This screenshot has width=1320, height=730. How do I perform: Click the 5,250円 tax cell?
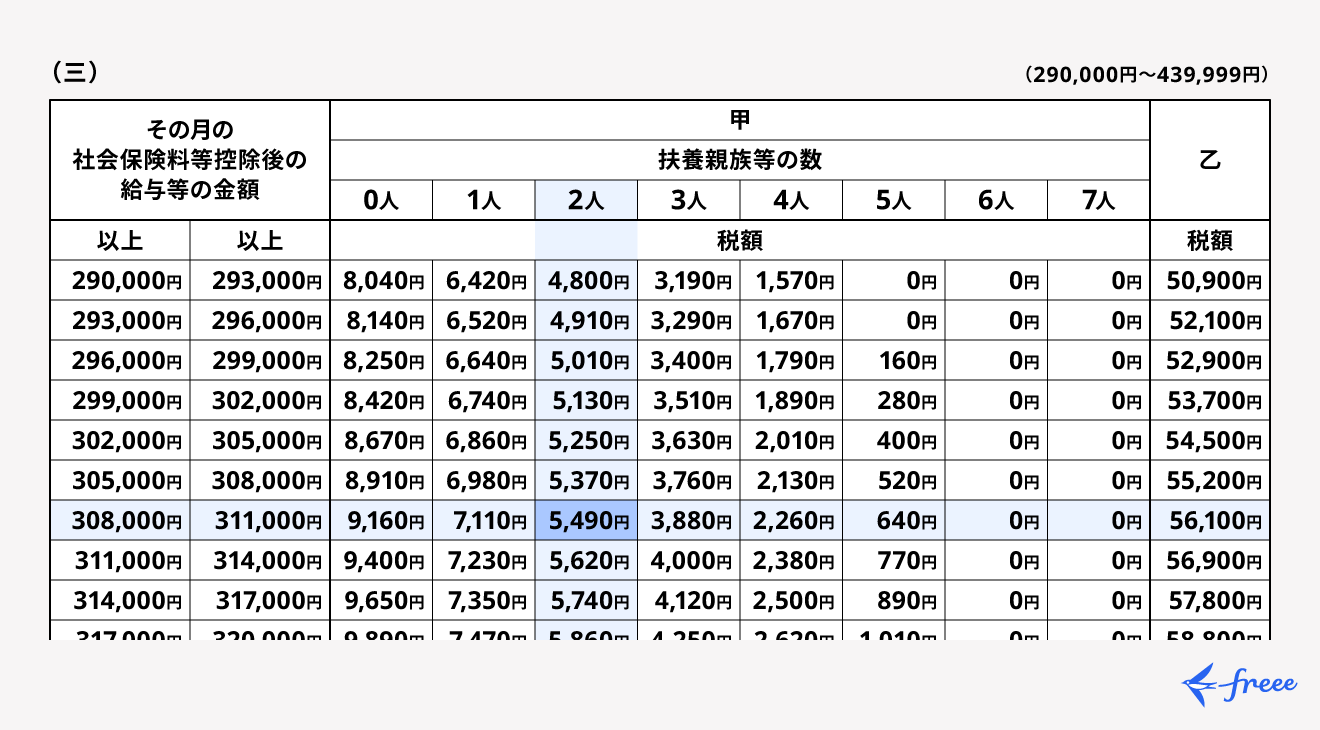pyautogui.click(x=586, y=440)
